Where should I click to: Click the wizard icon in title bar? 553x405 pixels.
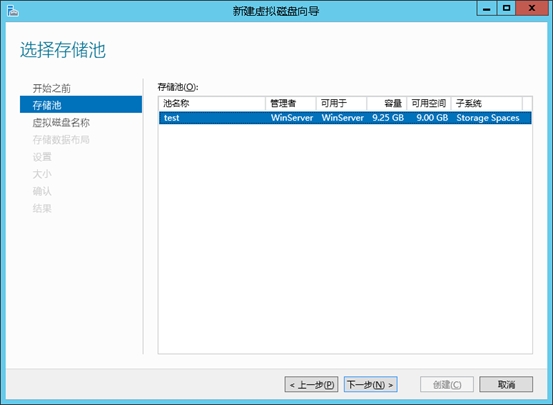[12, 11]
